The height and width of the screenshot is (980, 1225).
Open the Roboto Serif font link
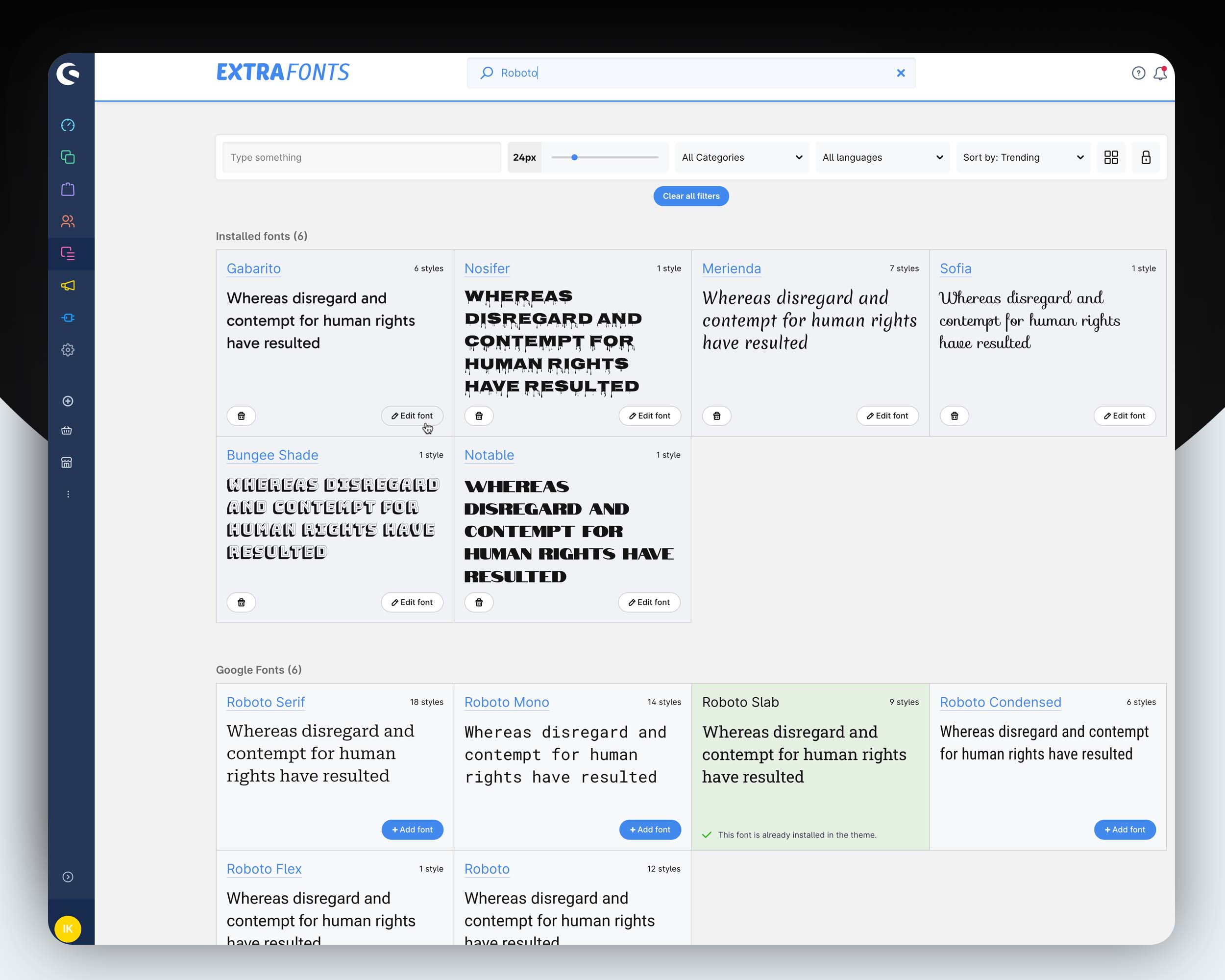(266, 702)
